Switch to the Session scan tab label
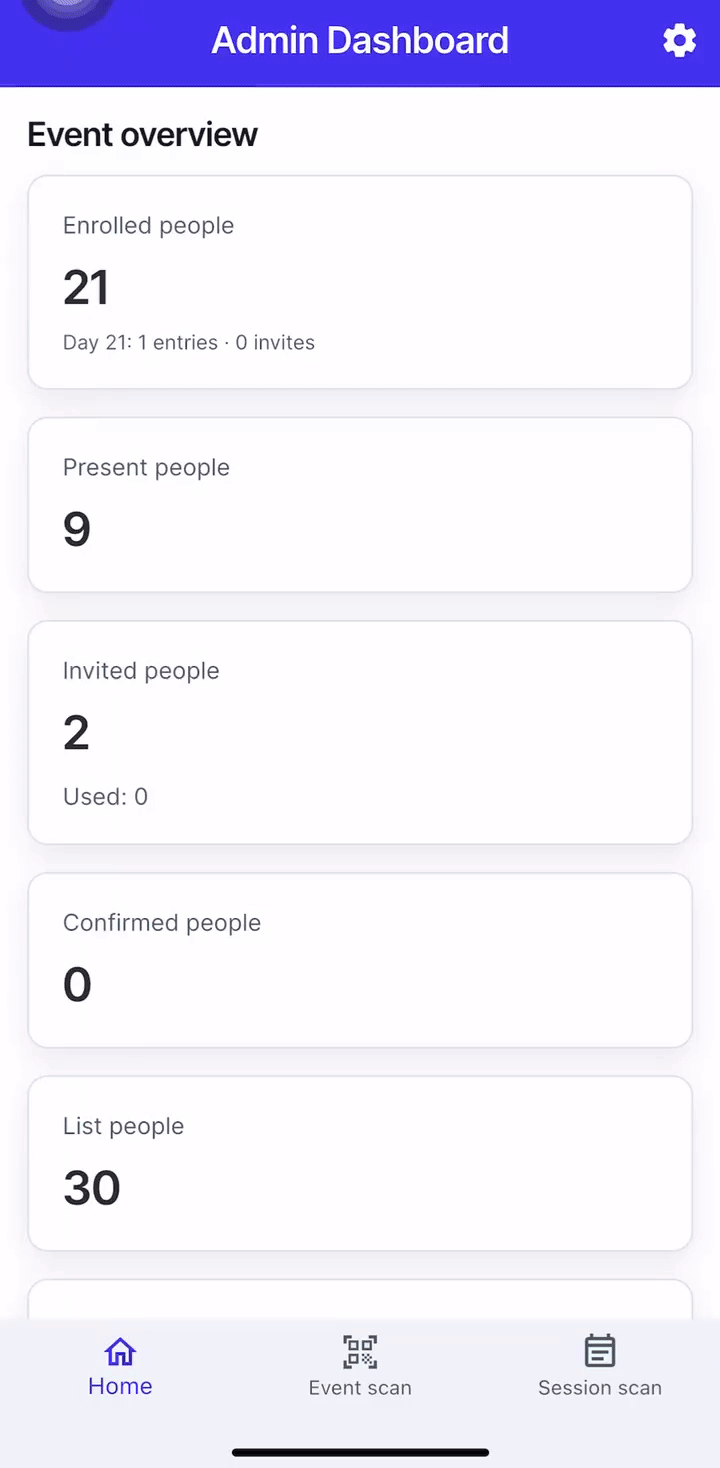The width and height of the screenshot is (720, 1468). point(599,1387)
